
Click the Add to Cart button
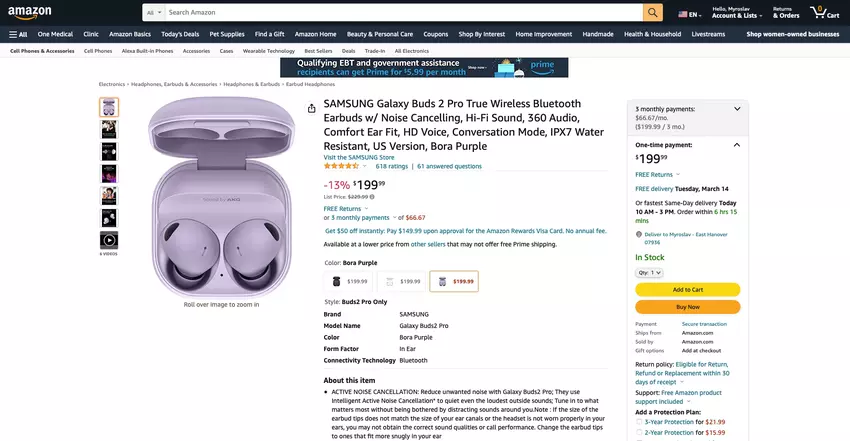pos(687,290)
